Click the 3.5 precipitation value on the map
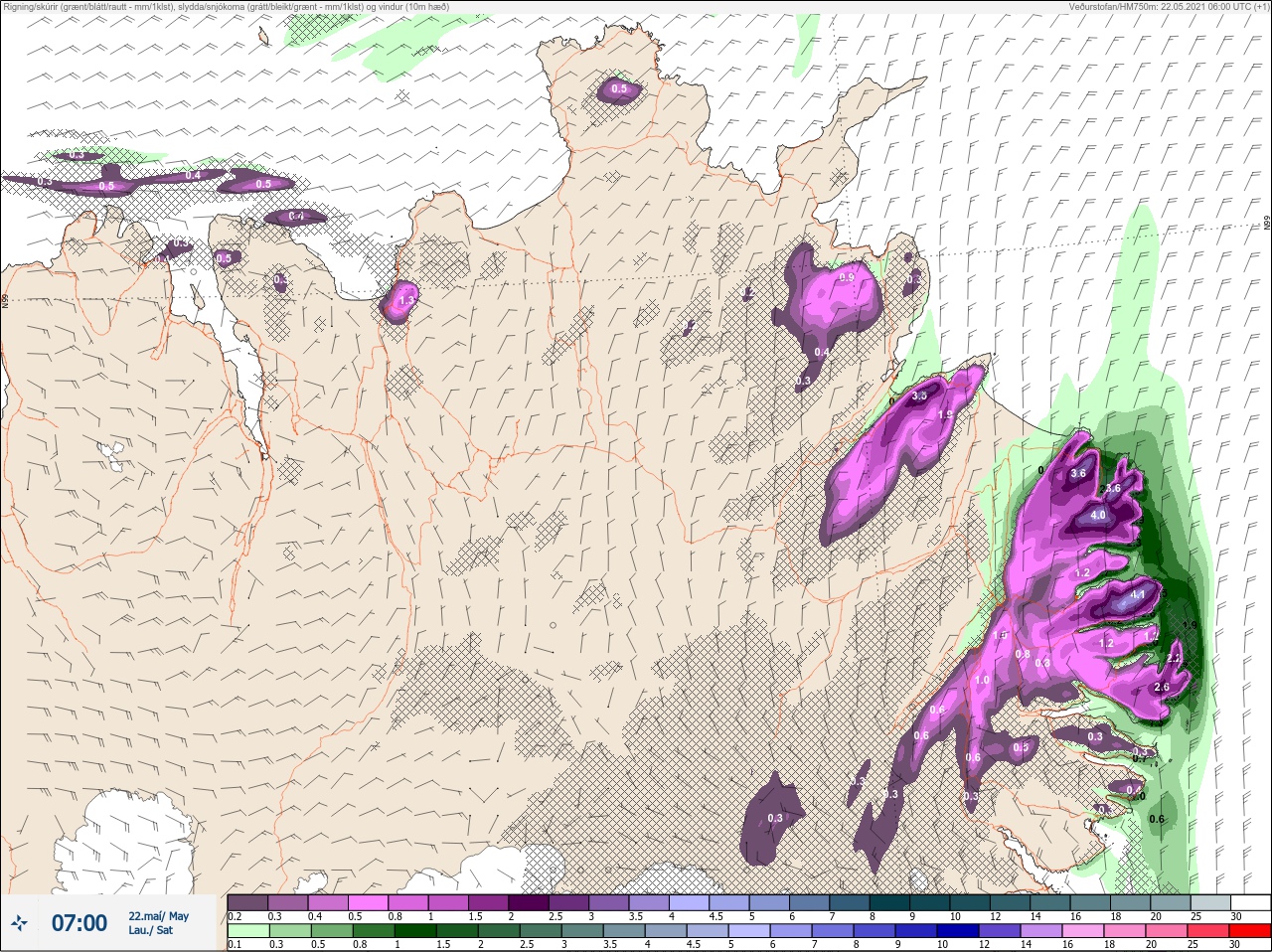The image size is (1272, 952). (x=919, y=396)
